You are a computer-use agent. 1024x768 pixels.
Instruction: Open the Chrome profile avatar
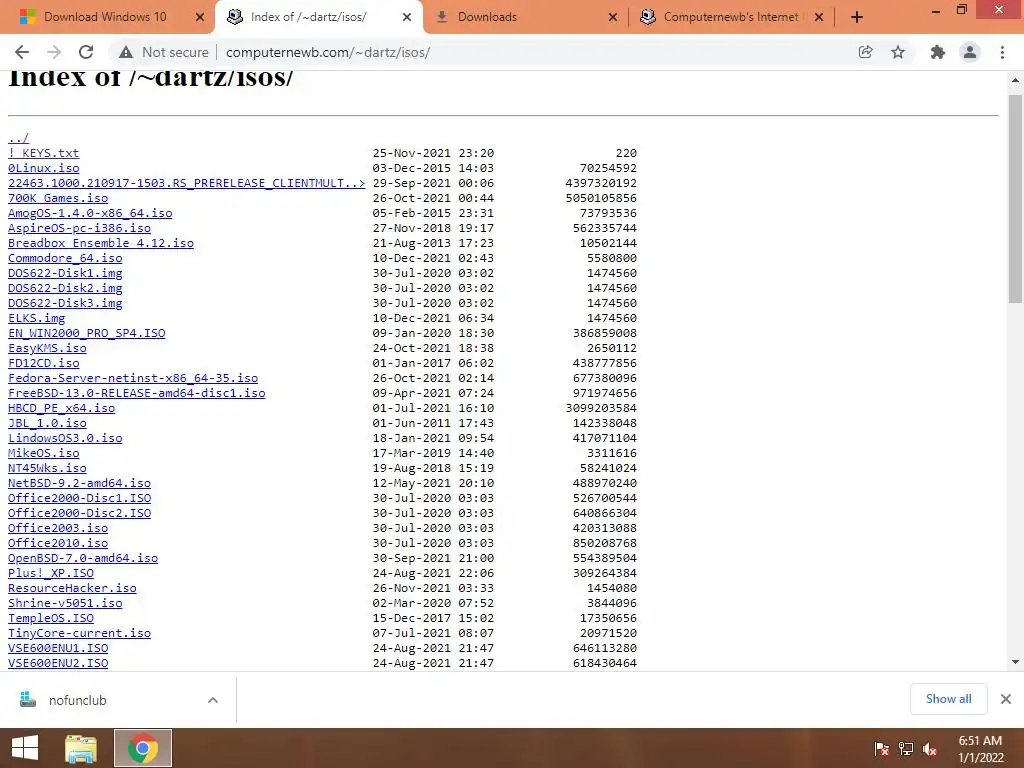[970, 52]
